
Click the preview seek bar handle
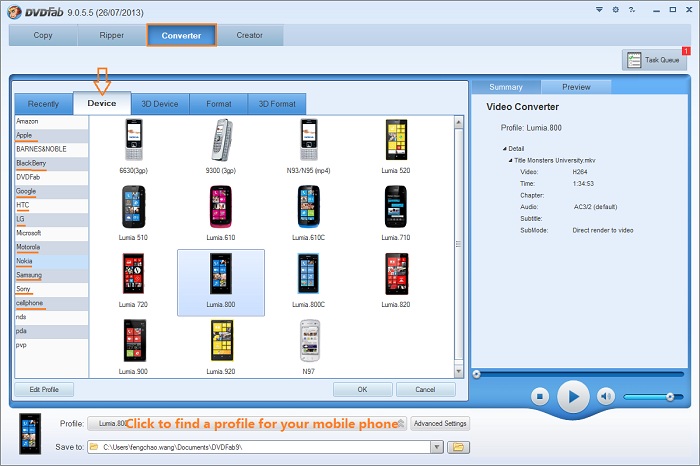pyautogui.click(x=477, y=374)
